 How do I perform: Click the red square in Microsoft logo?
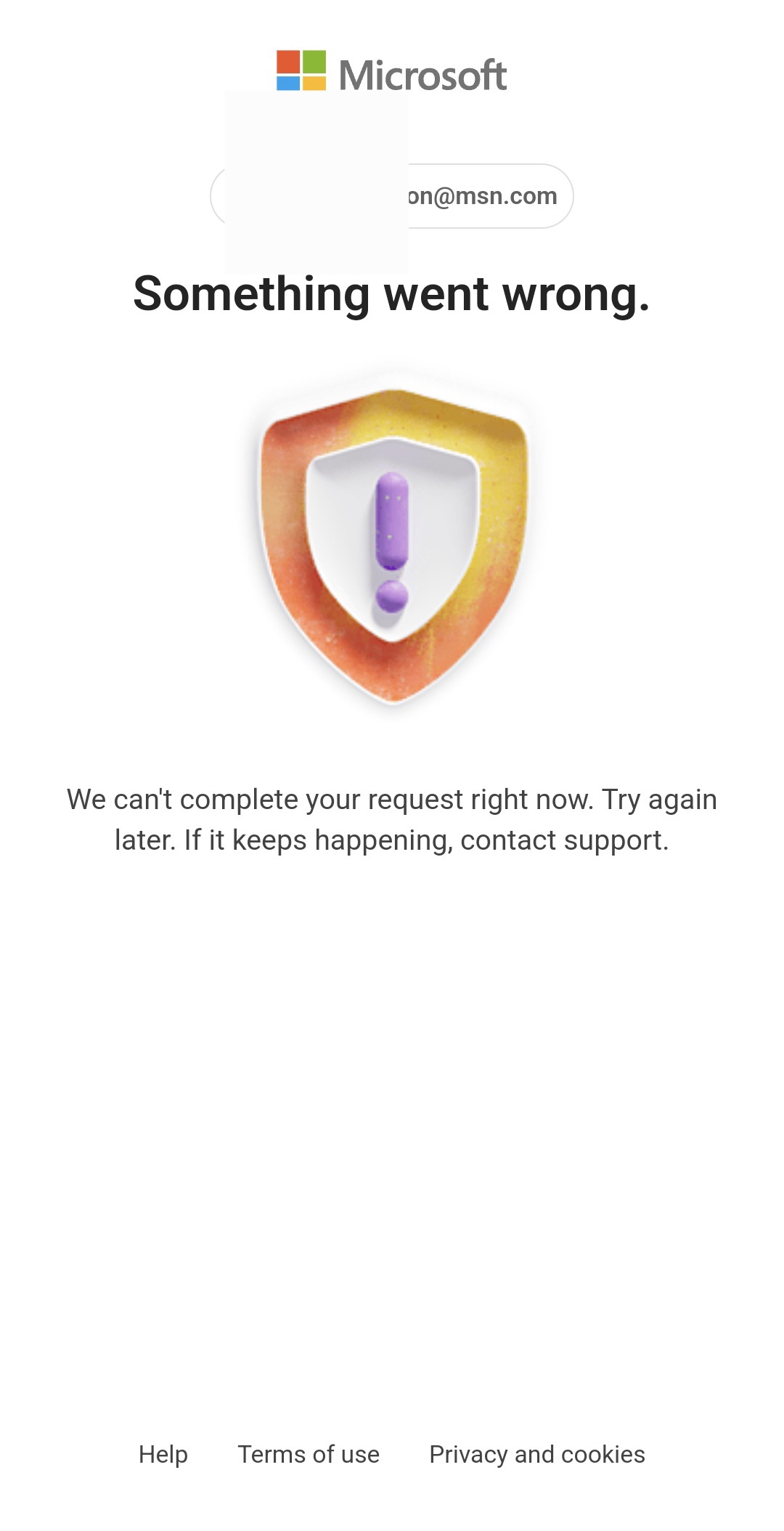[288, 61]
